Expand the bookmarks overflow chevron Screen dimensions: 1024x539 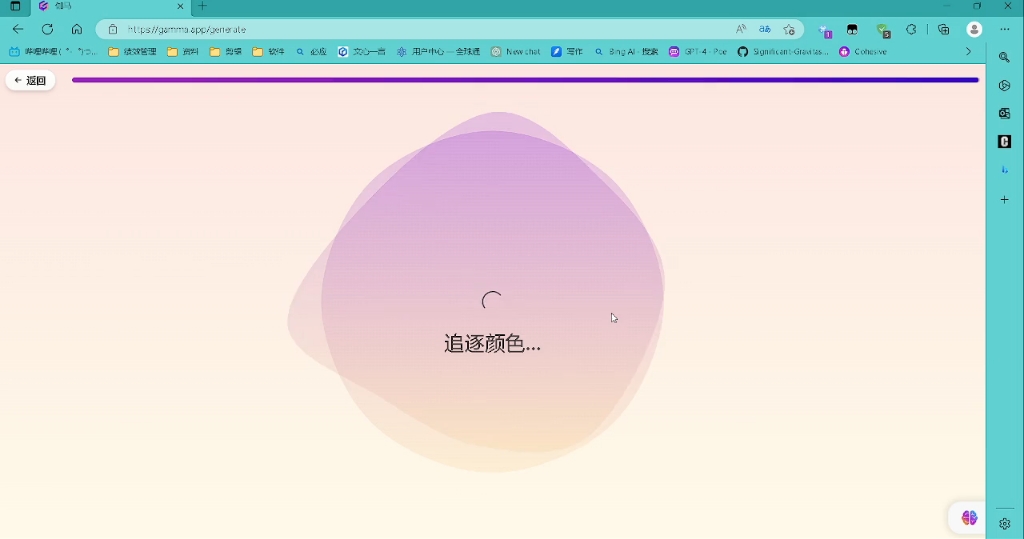point(968,52)
